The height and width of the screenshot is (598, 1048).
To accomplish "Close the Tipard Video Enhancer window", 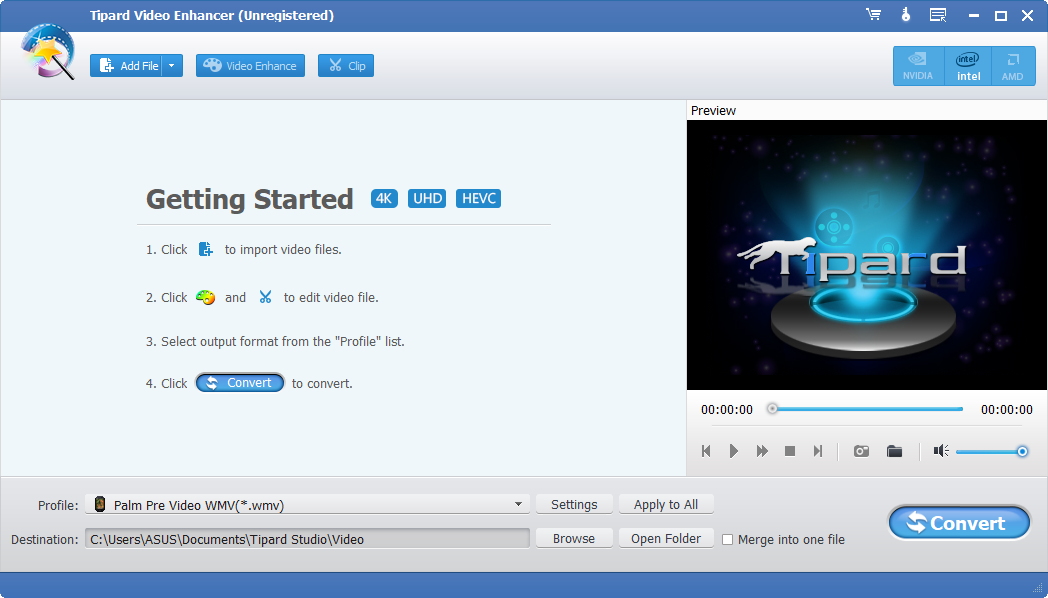I will (x=1027, y=15).
